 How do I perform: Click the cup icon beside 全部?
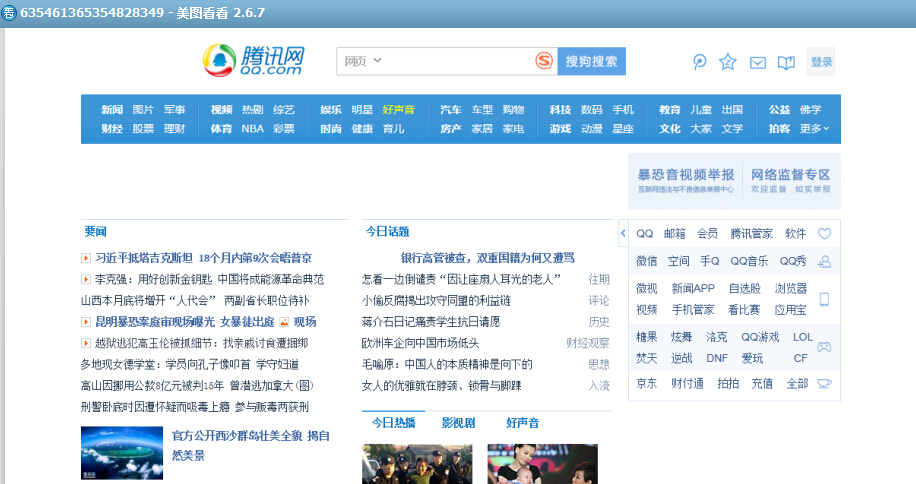coord(824,384)
